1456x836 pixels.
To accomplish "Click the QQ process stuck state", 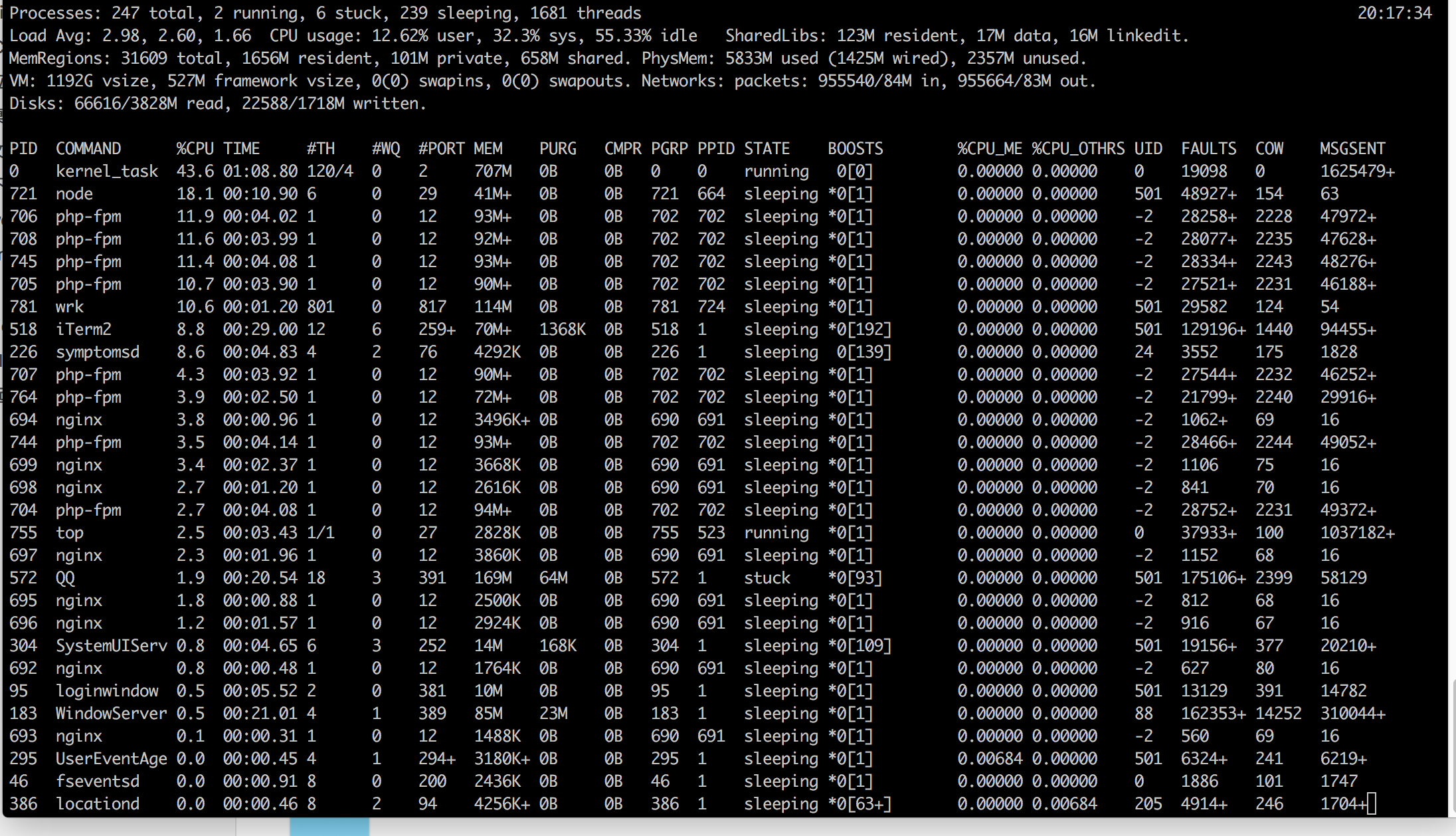I will 767,578.
